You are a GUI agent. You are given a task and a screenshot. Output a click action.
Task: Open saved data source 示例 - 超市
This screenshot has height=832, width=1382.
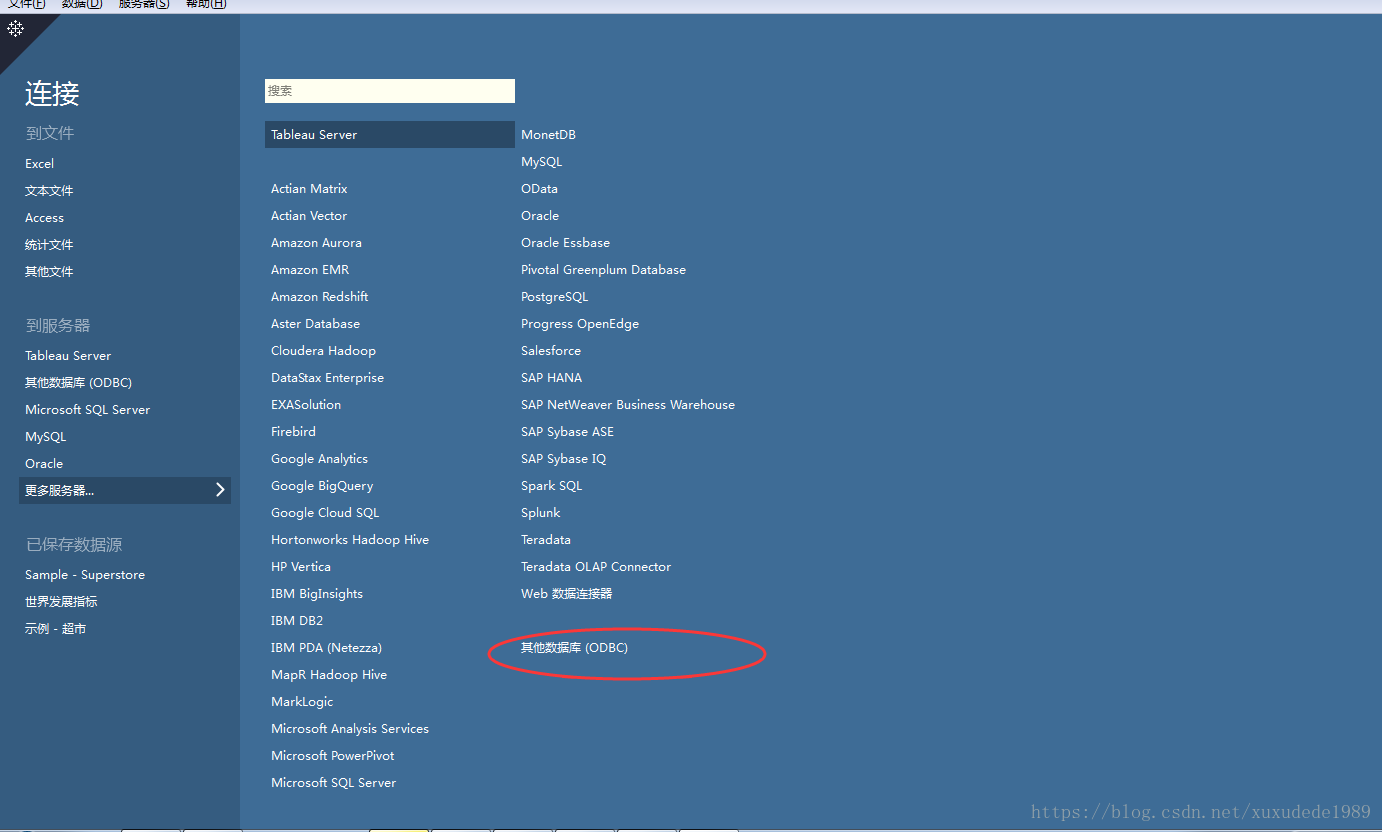coord(55,629)
